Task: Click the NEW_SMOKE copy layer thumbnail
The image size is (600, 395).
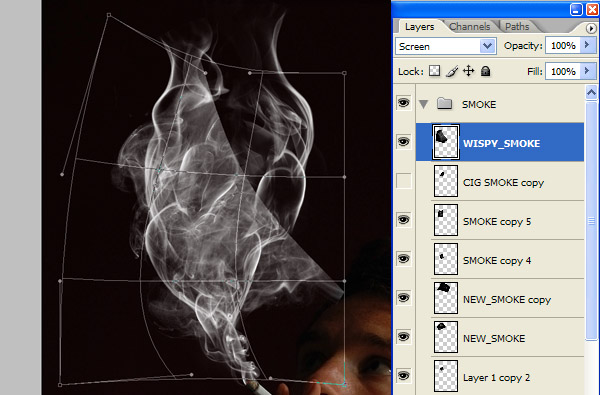Action: click(446, 298)
